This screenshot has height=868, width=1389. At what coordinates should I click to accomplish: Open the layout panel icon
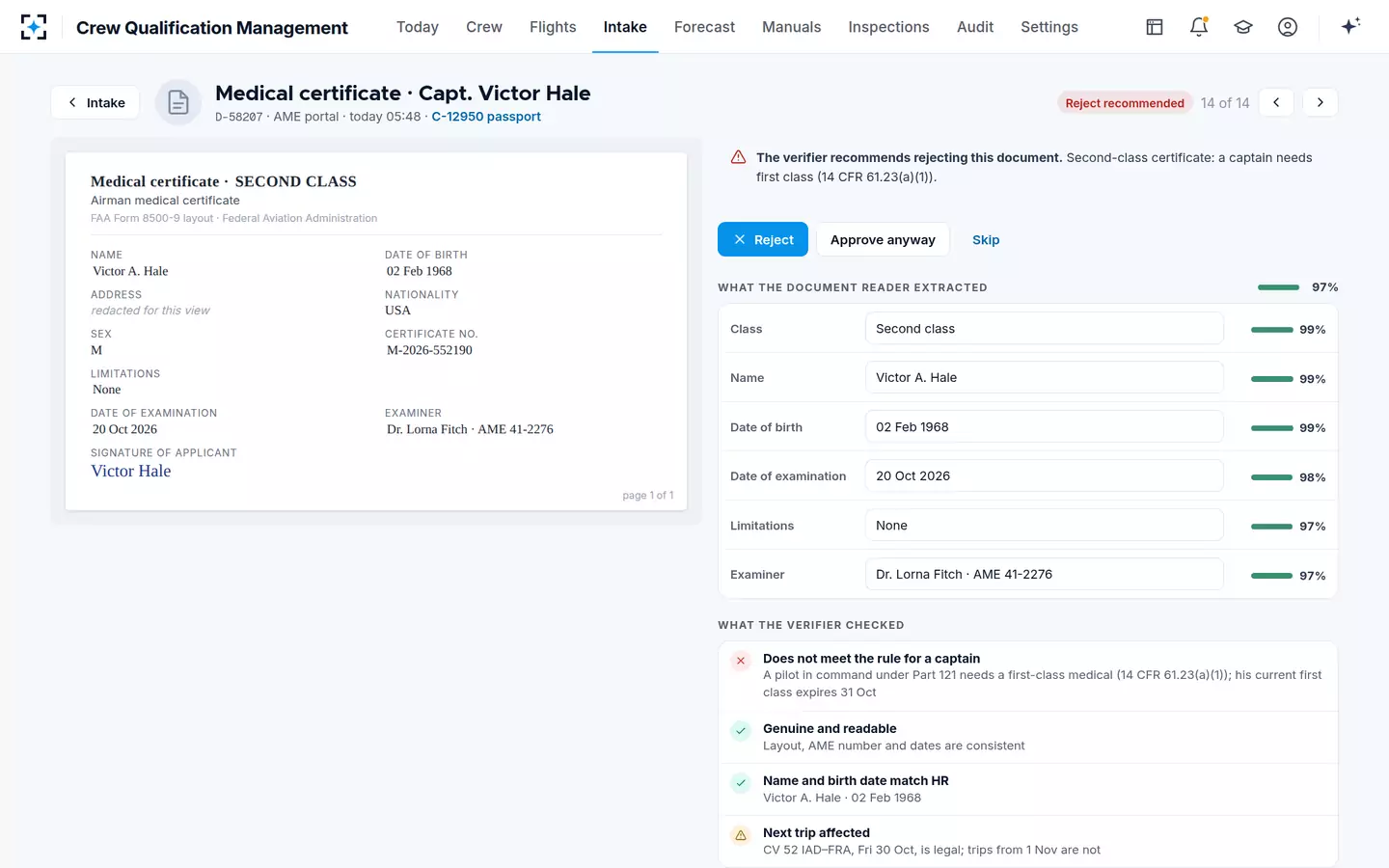click(1155, 27)
